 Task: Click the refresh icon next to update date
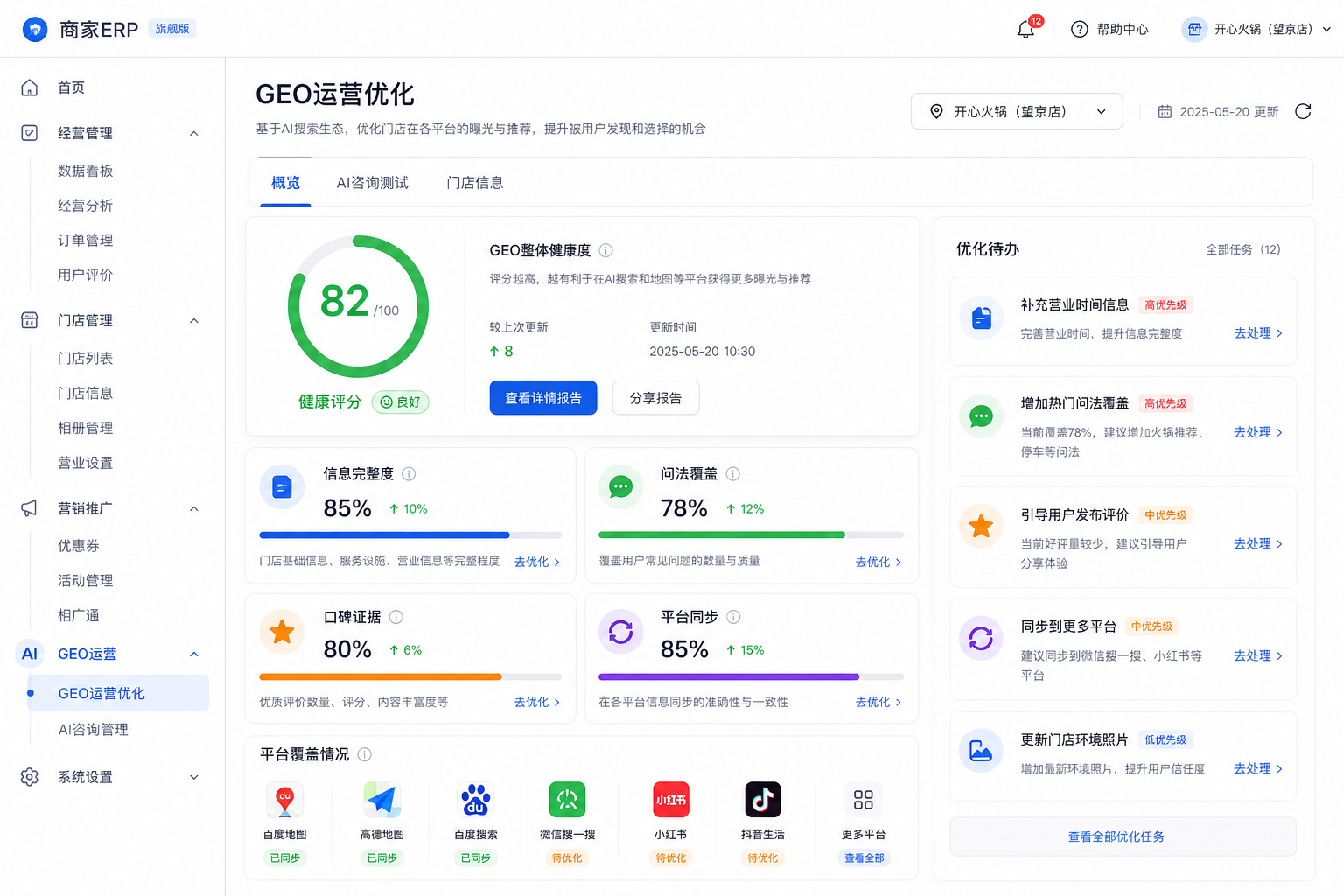pyautogui.click(x=1303, y=111)
